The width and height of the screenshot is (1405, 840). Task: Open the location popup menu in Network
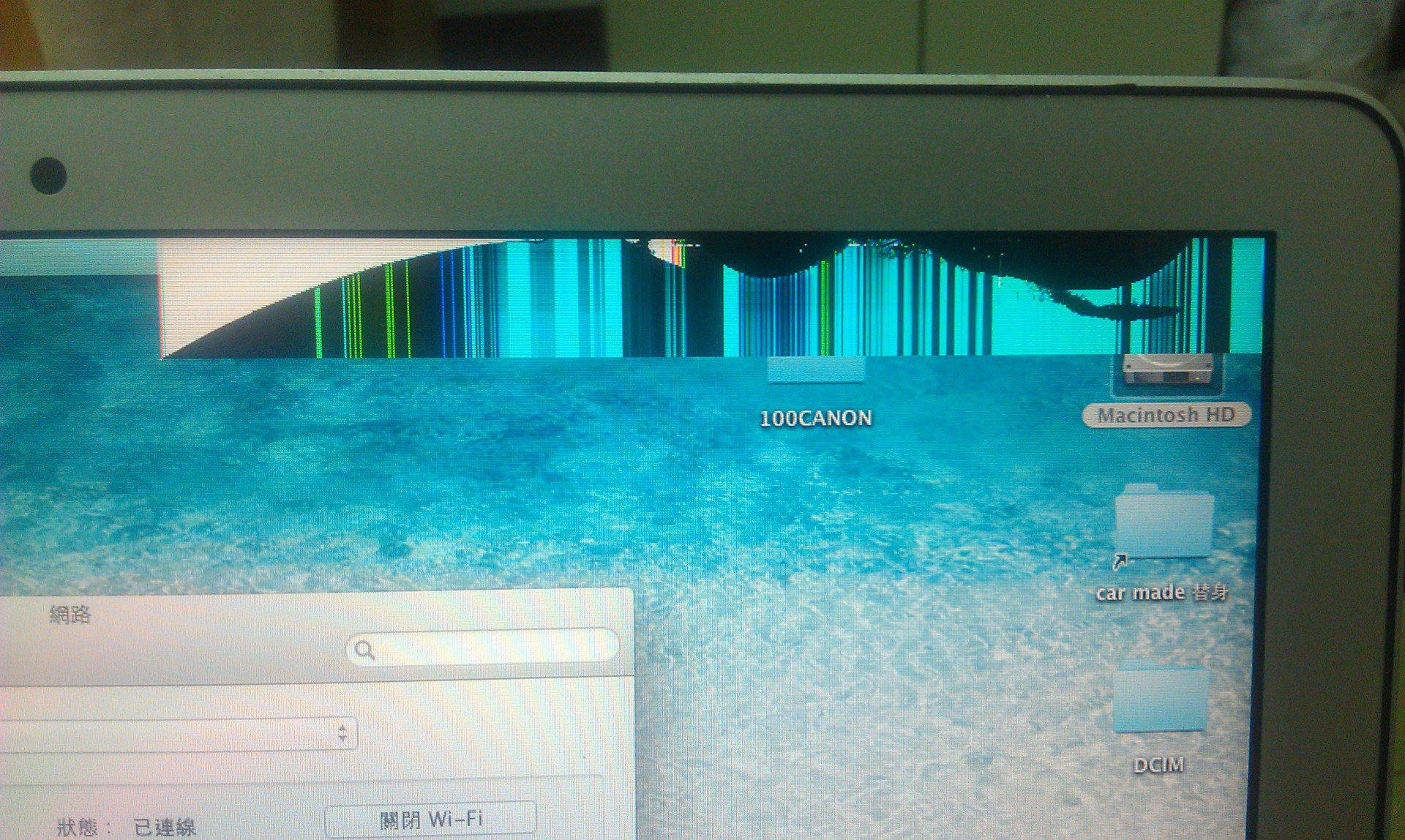pos(179,734)
